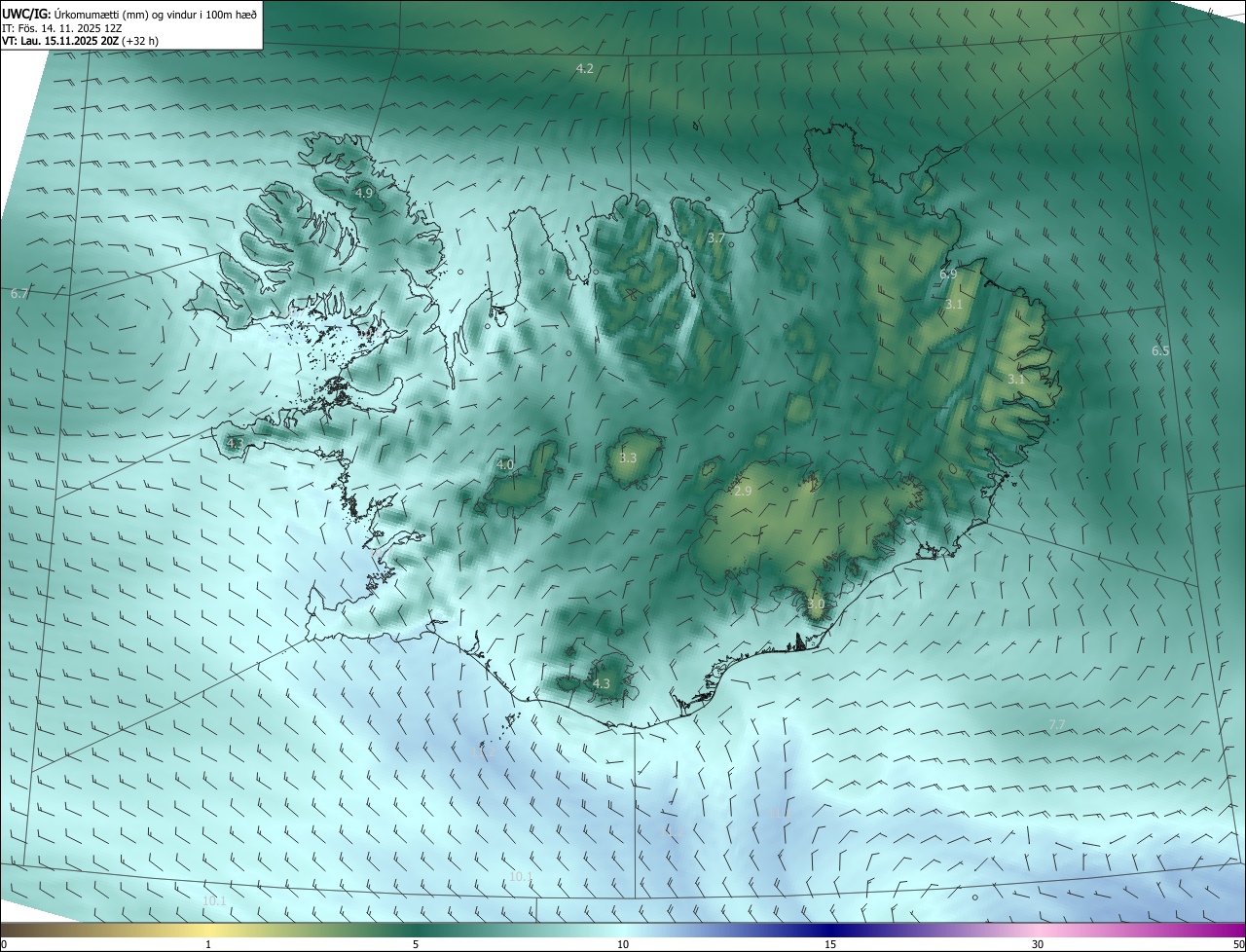Click the 7.7 value label on the map

(x=1056, y=724)
